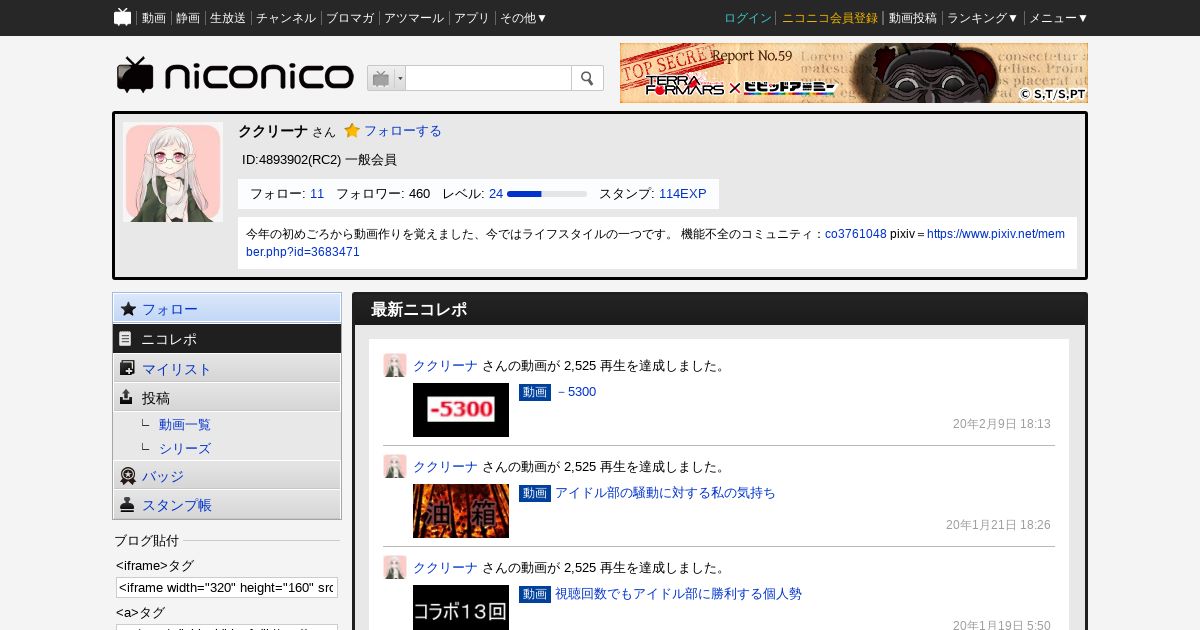Click the star icon beside フォロー in sidebar

pyautogui.click(x=128, y=309)
